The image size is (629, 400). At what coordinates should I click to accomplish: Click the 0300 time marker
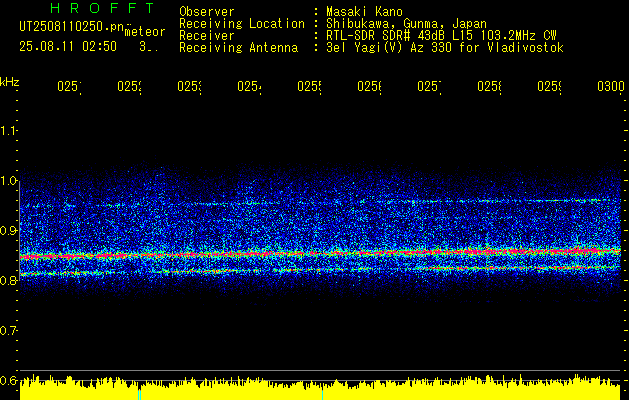[x=611, y=86]
